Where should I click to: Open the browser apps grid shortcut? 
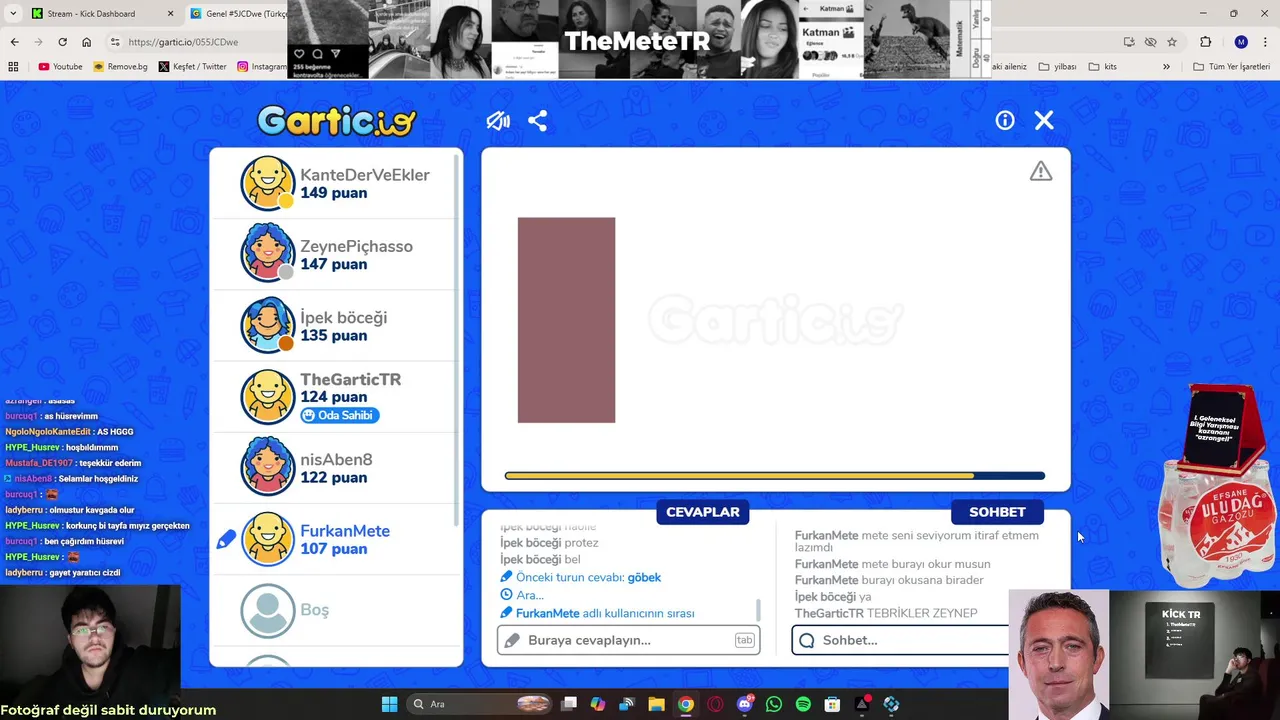[13, 67]
